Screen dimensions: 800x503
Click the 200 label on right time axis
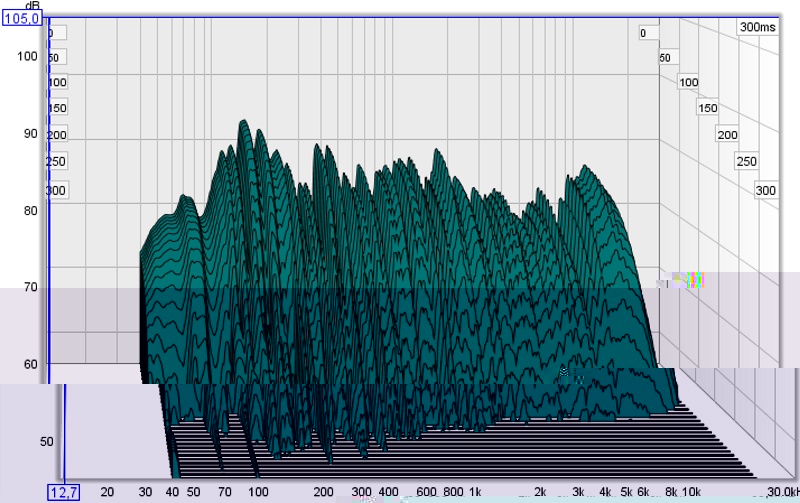727,135
